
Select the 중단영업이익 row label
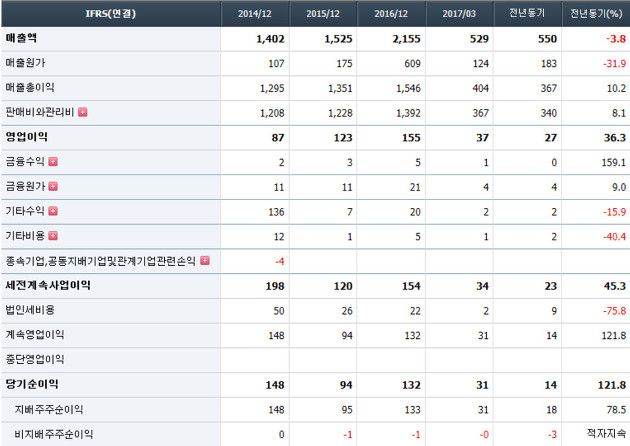(x=35, y=360)
